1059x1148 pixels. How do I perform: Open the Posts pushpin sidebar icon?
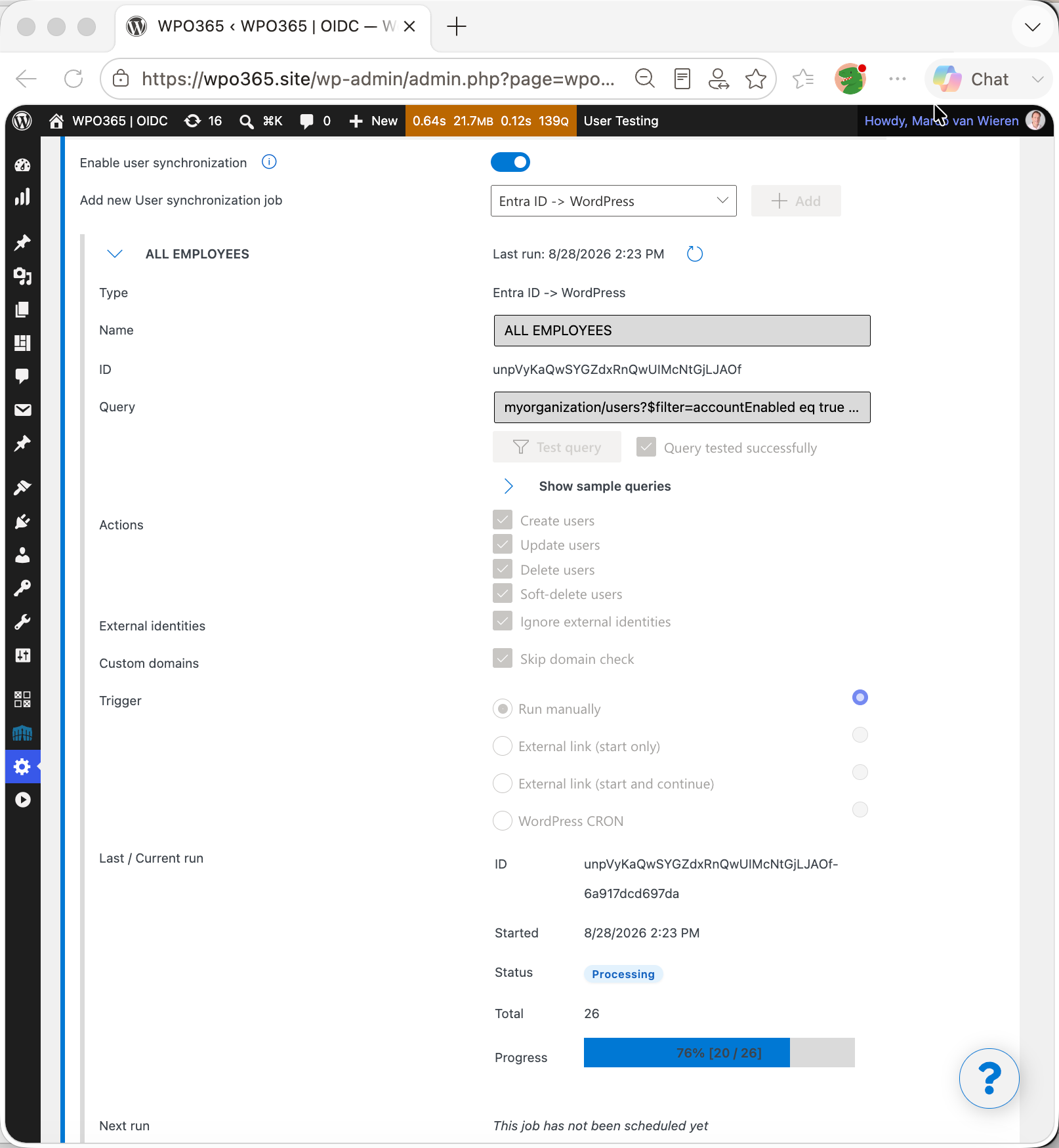click(x=23, y=243)
